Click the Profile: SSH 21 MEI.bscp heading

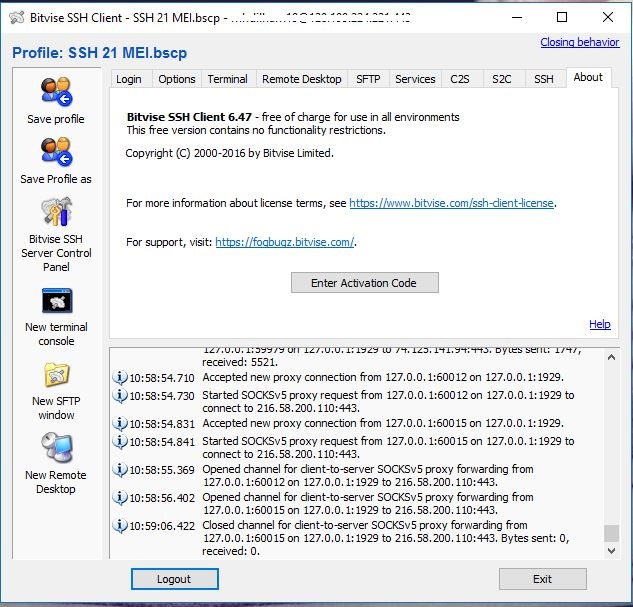tap(99, 53)
